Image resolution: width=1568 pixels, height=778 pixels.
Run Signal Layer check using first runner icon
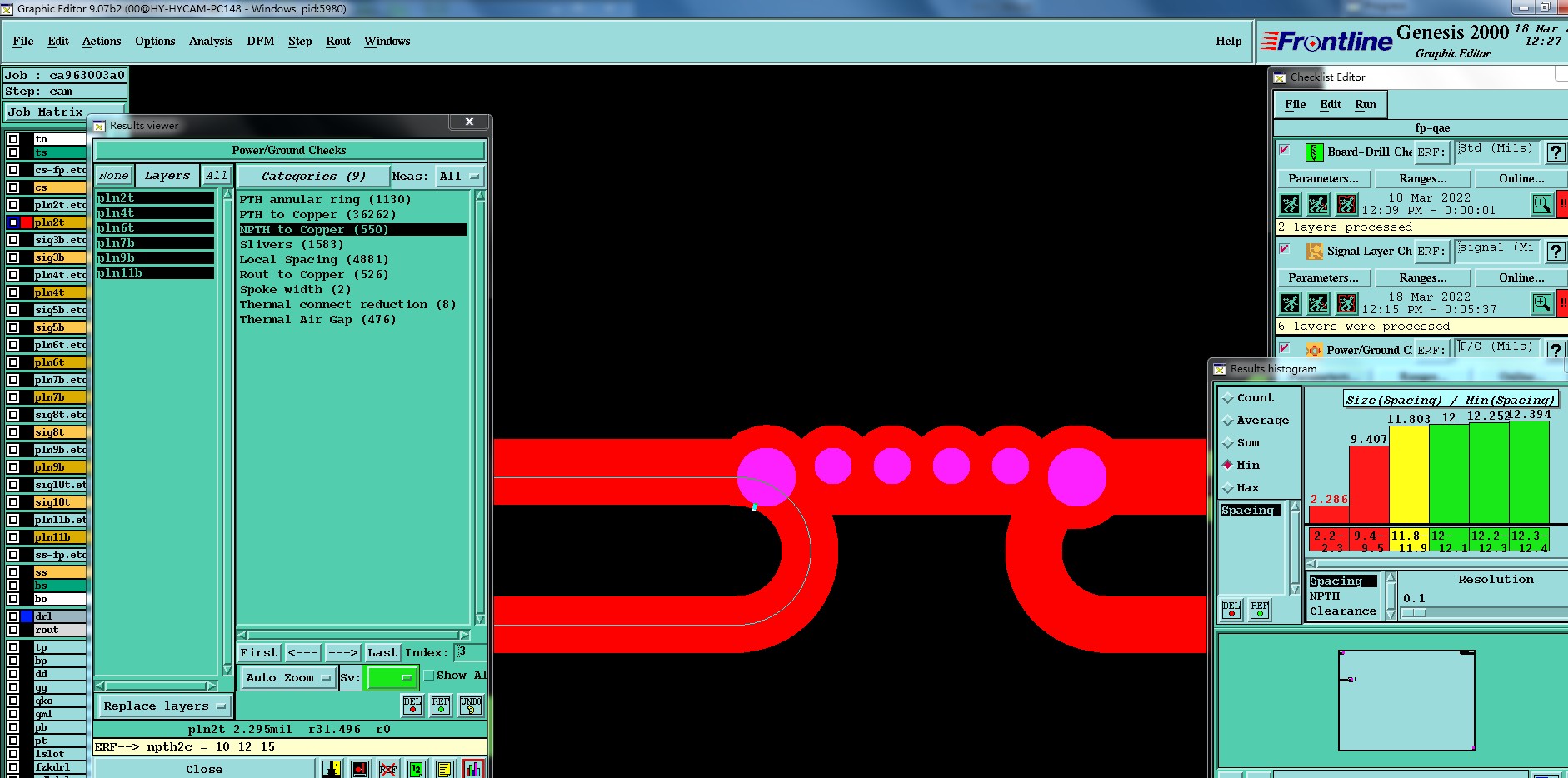[1290, 303]
